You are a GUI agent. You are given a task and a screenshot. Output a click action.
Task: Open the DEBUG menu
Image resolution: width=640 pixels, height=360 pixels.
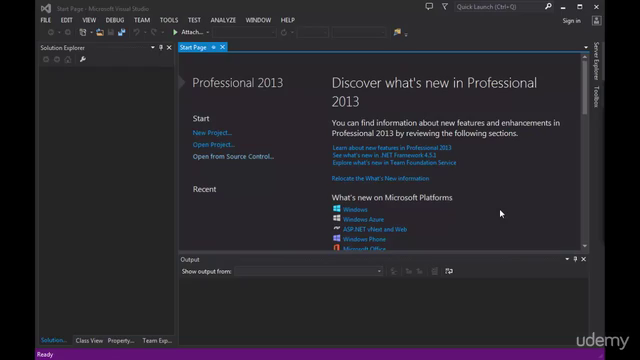tap(115, 20)
